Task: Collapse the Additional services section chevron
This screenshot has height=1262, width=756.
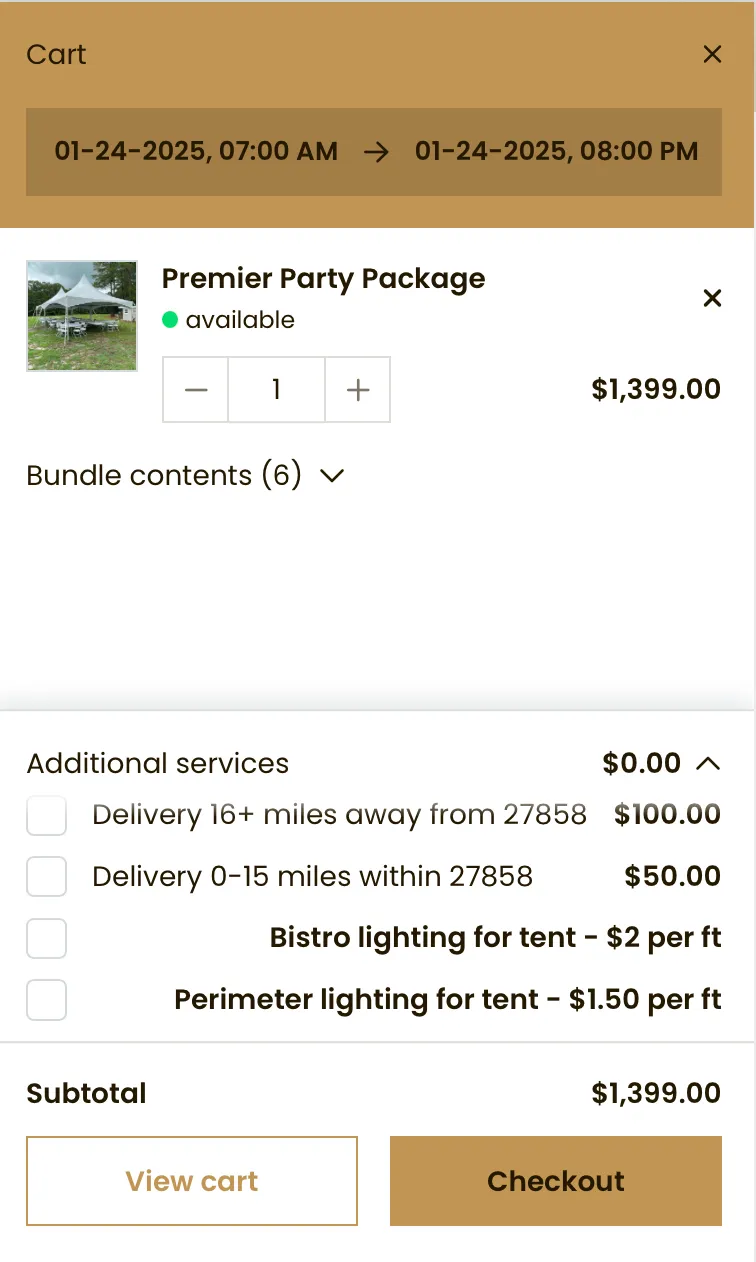Action: (x=708, y=764)
